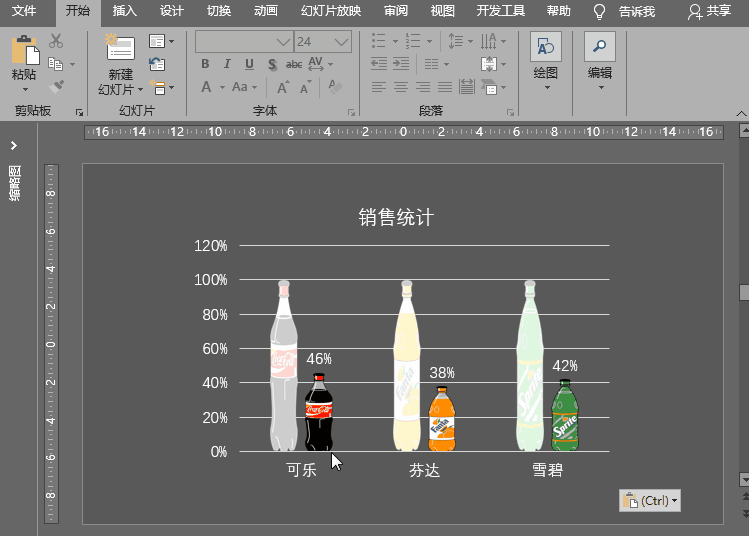Viewport: 749px width, 536px height.
Task: Select the chart title 销售统计
Action: pyautogui.click(x=396, y=217)
